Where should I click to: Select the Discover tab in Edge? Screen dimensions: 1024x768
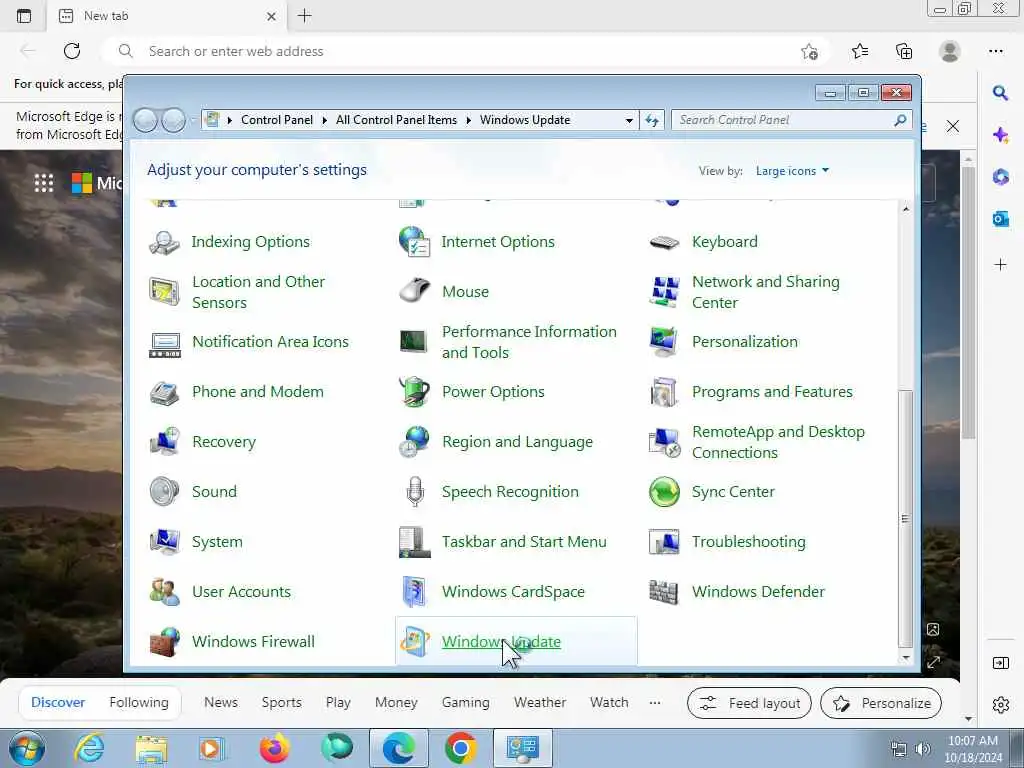[58, 703]
